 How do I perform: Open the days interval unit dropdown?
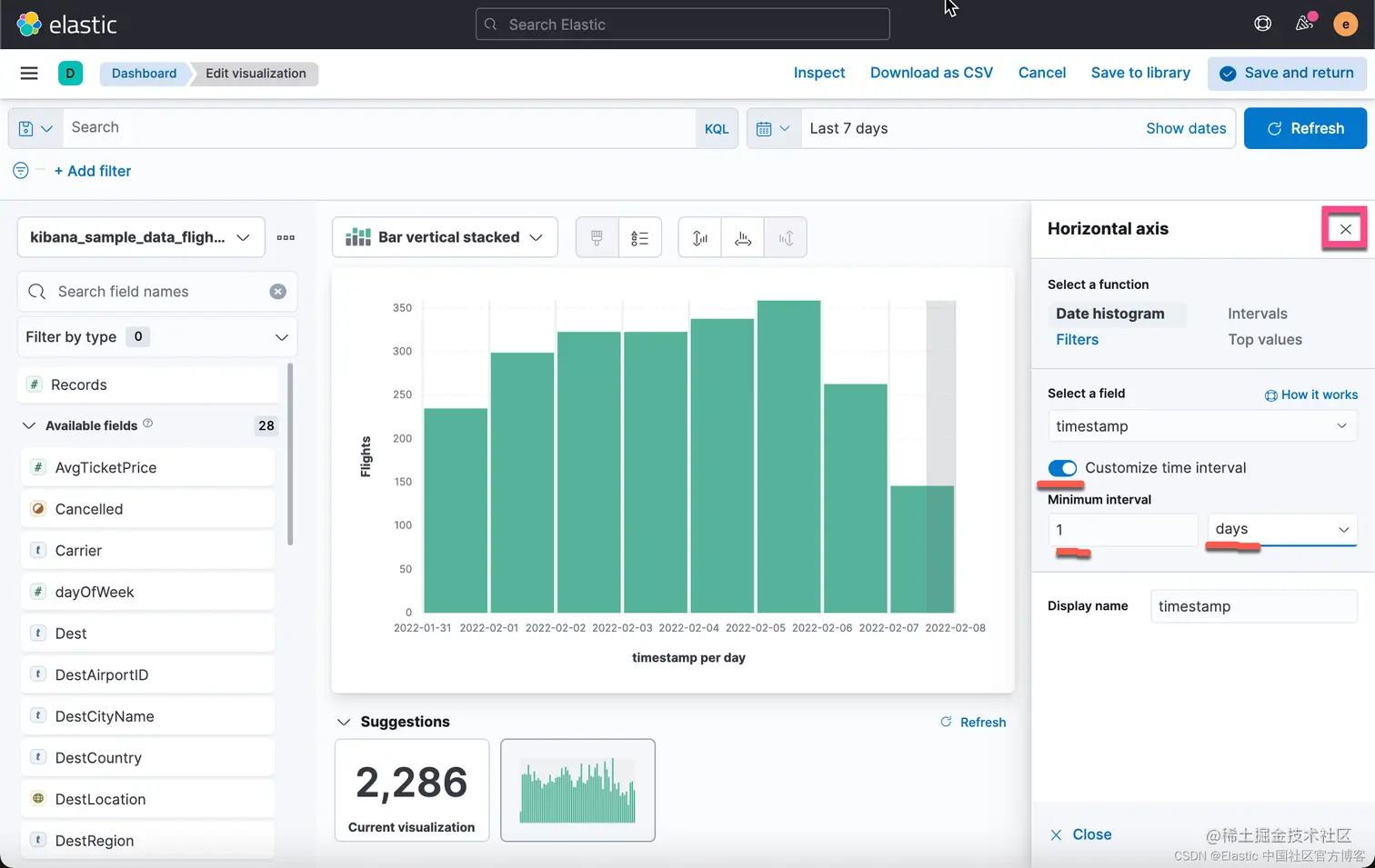coord(1282,529)
